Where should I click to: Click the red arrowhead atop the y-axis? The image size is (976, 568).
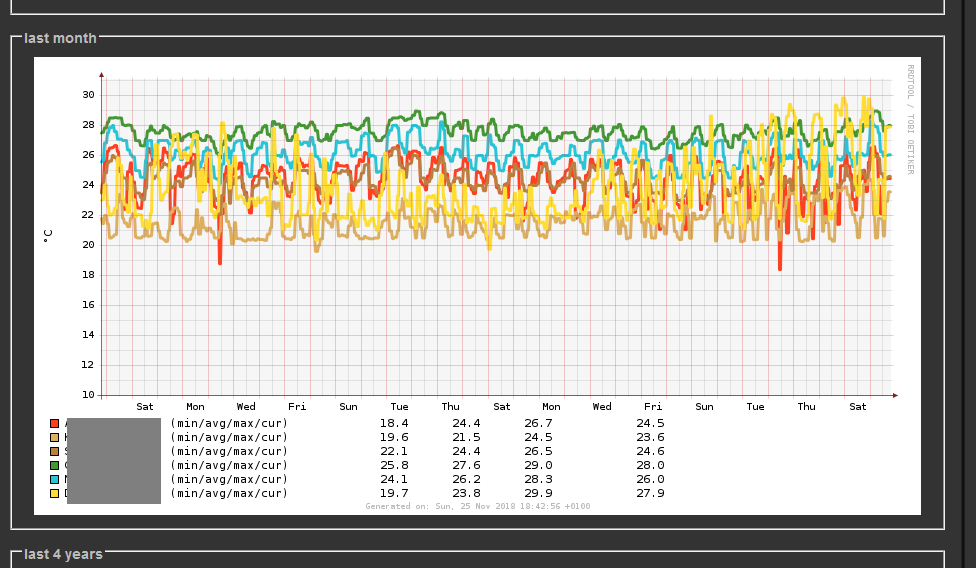coord(101,75)
